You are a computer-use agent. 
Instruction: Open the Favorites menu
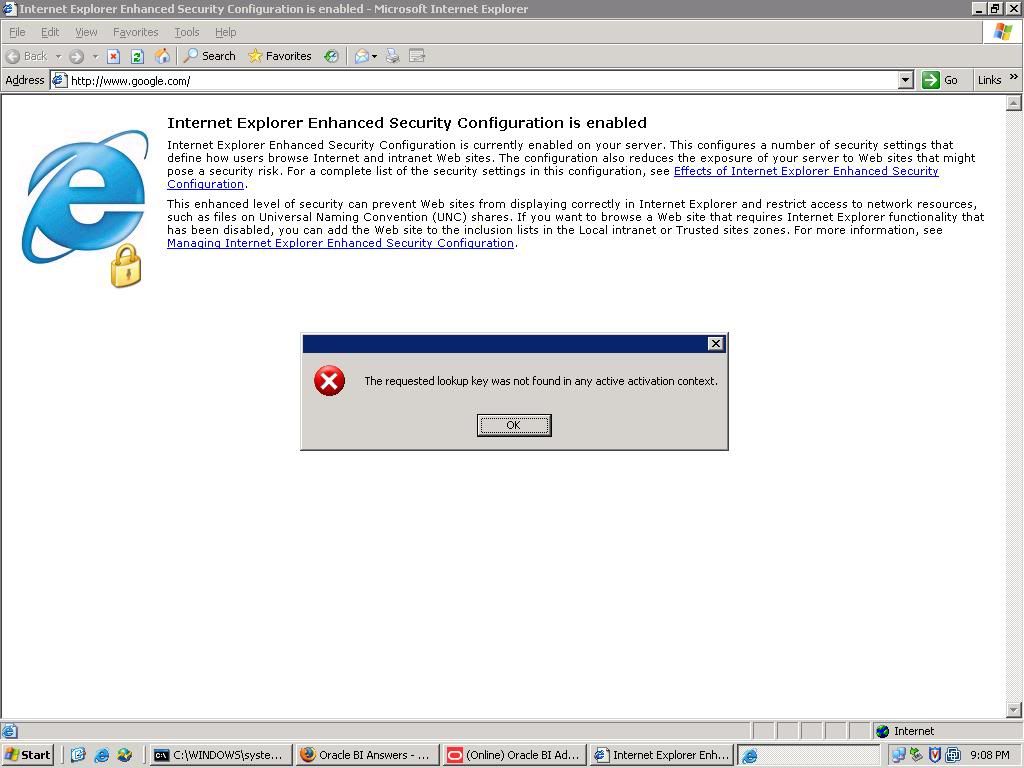(135, 32)
